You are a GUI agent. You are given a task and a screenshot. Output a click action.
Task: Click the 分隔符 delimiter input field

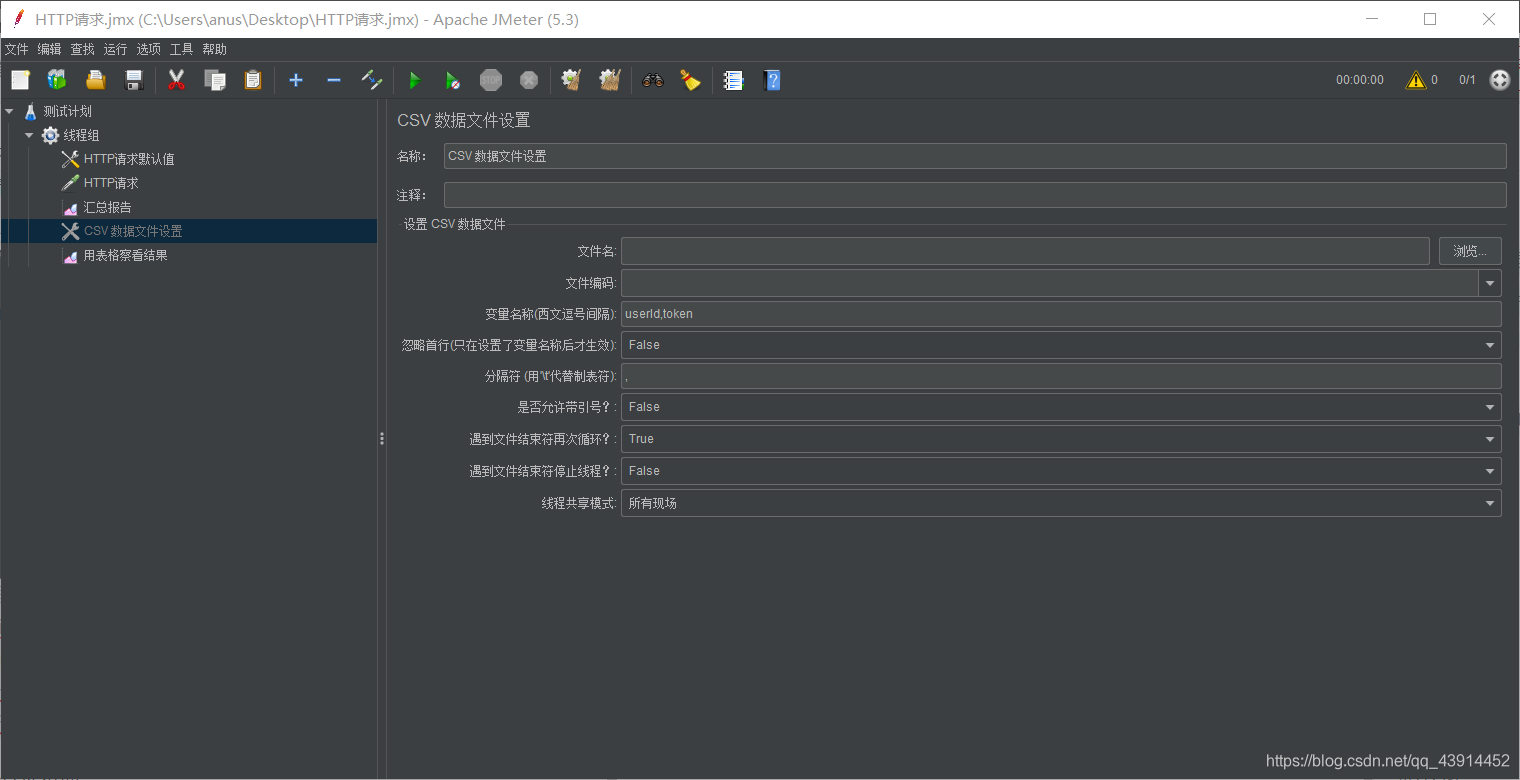coord(1061,376)
